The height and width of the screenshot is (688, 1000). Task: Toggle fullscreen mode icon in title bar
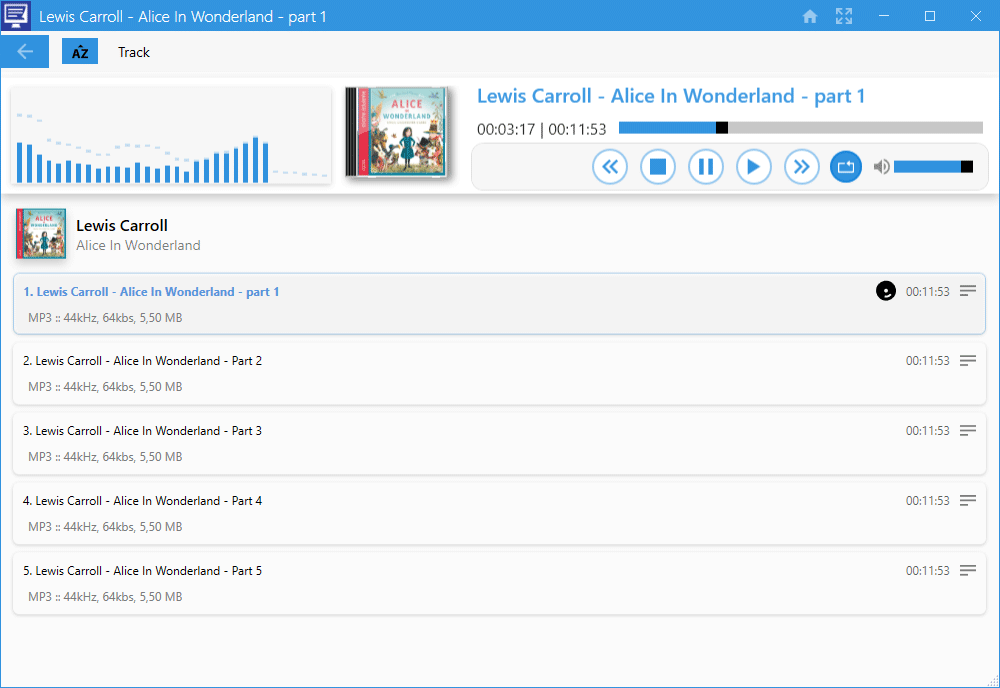coord(844,16)
